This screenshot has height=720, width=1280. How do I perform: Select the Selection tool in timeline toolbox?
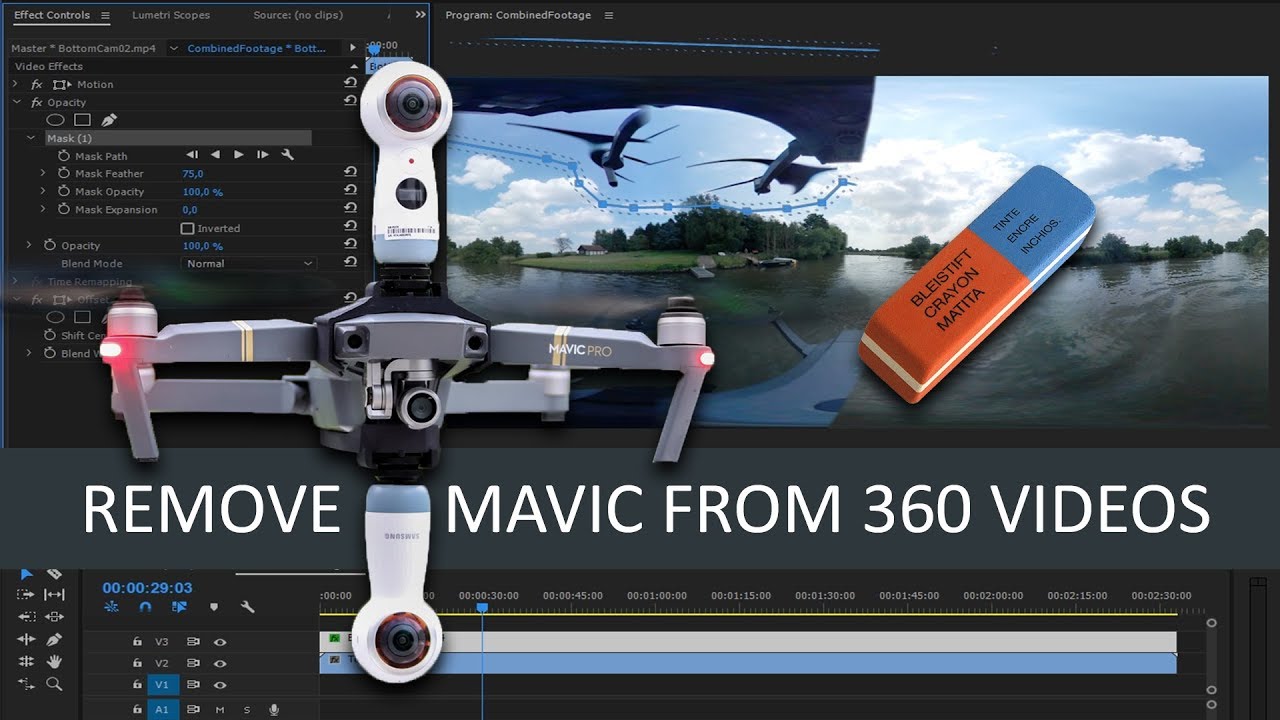pos(27,573)
